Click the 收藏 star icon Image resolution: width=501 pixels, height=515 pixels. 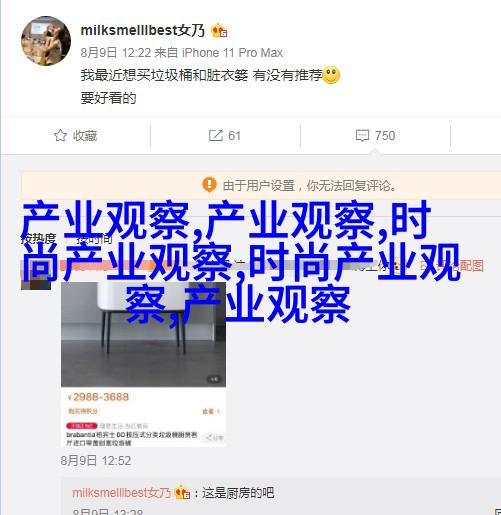(60, 135)
